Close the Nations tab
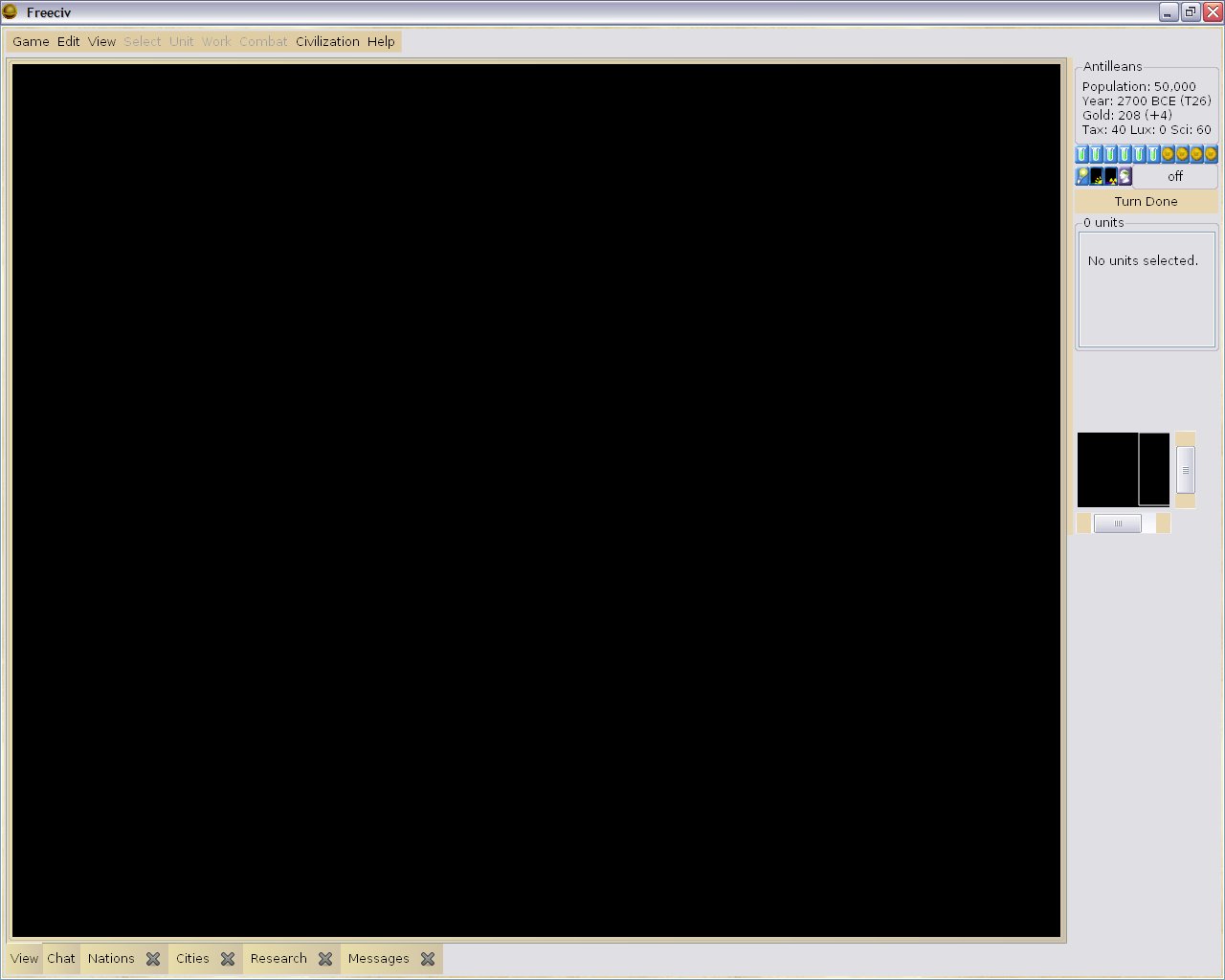The image size is (1225, 980). point(153,959)
